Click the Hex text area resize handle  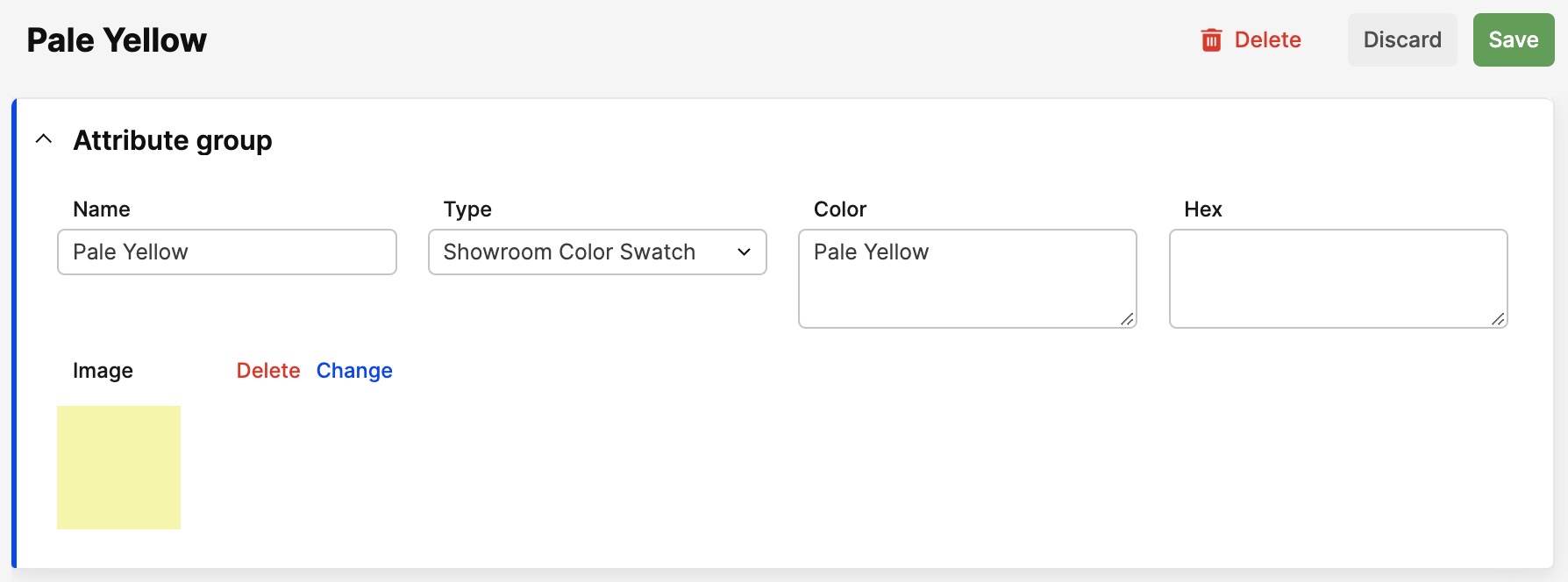(1499, 319)
